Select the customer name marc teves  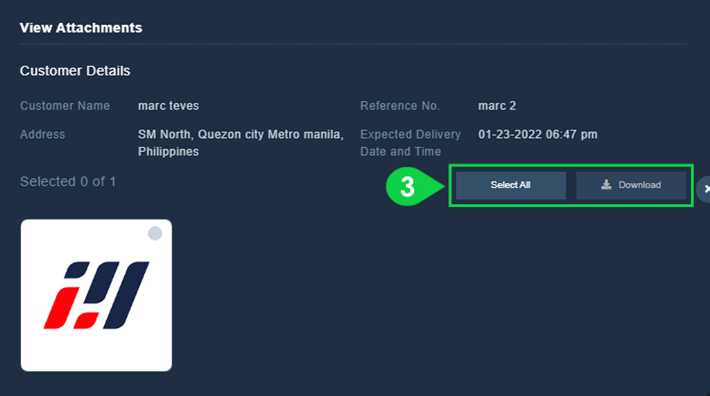168,106
